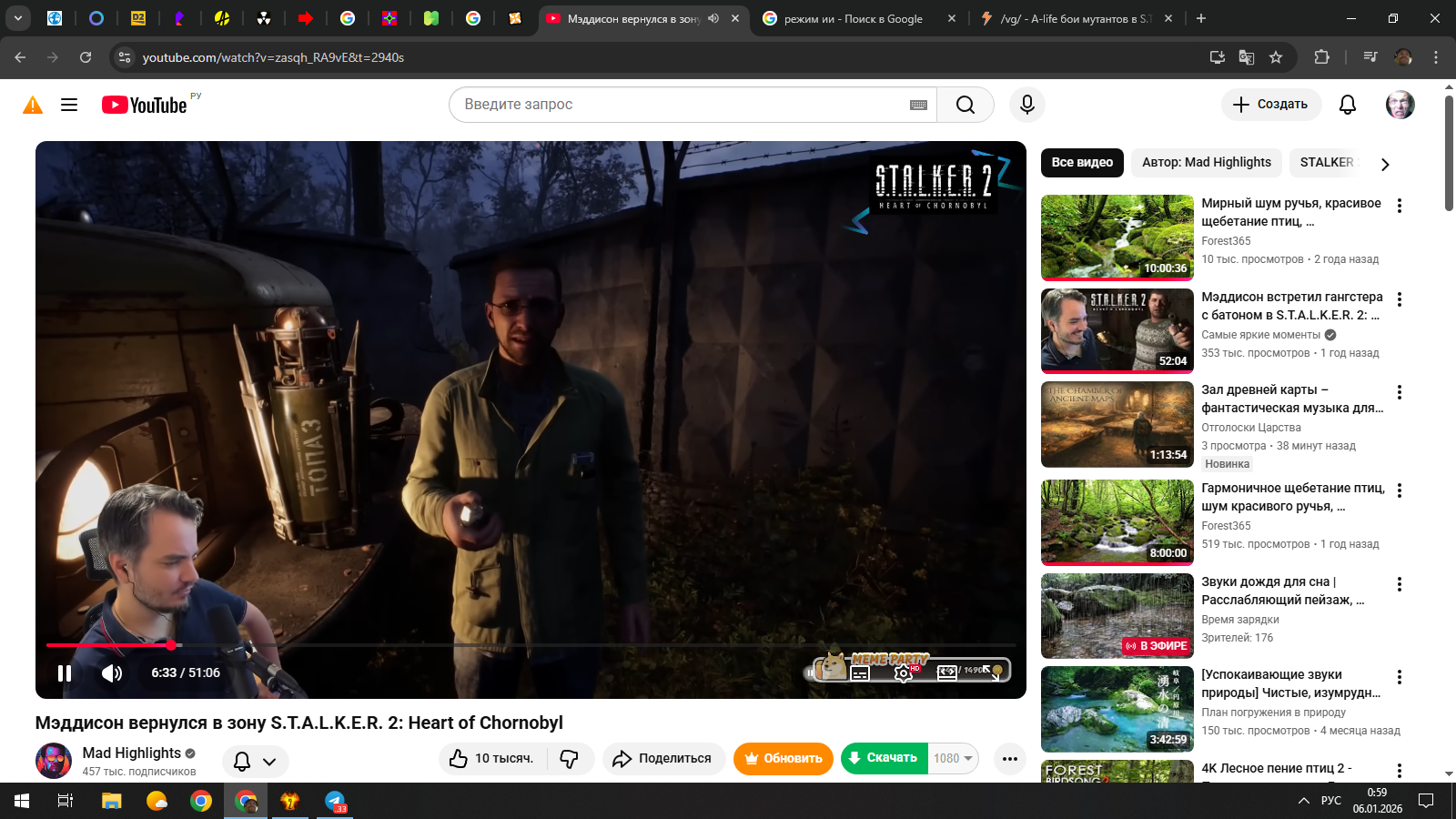The width and height of the screenshot is (1456, 819).
Task: Open options for Звуки дождя для сна video
Action: (x=1400, y=584)
